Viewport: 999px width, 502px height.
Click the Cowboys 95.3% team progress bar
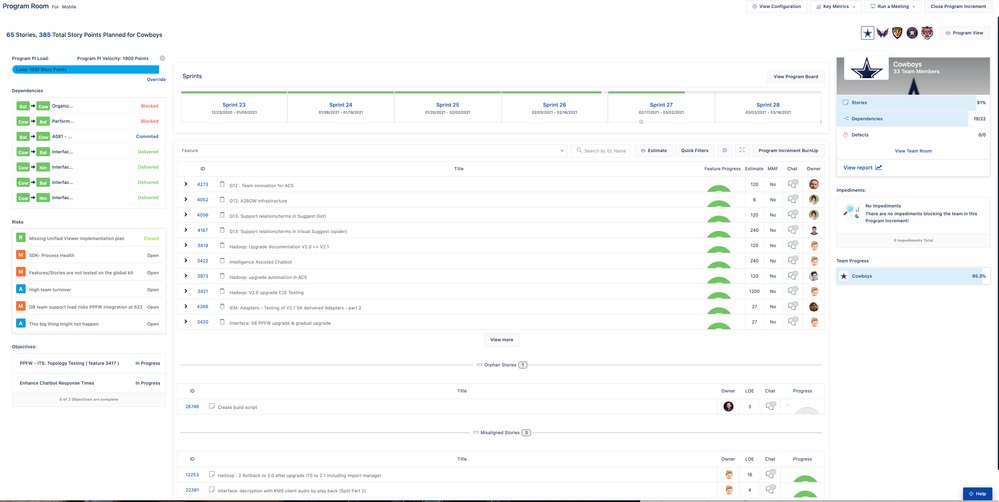click(x=913, y=276)
